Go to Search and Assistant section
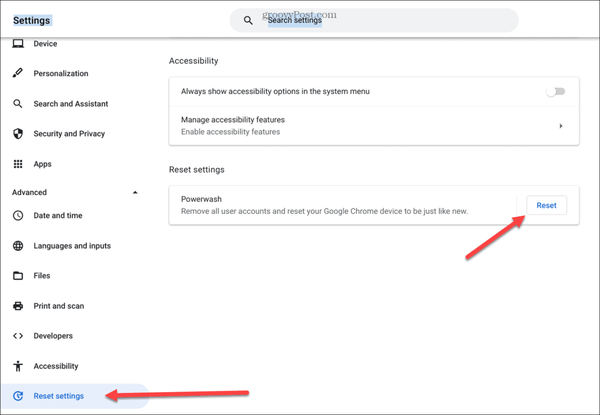 70,104
